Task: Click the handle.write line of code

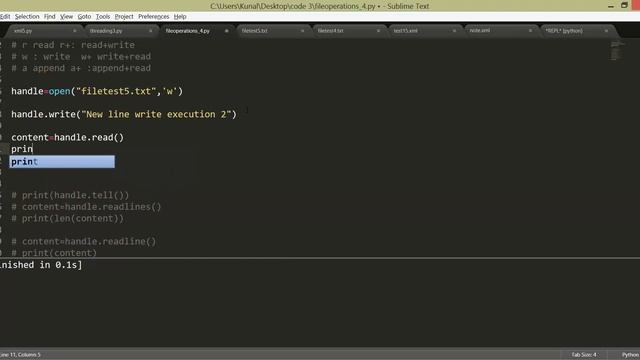Action: tap(124, 114)
